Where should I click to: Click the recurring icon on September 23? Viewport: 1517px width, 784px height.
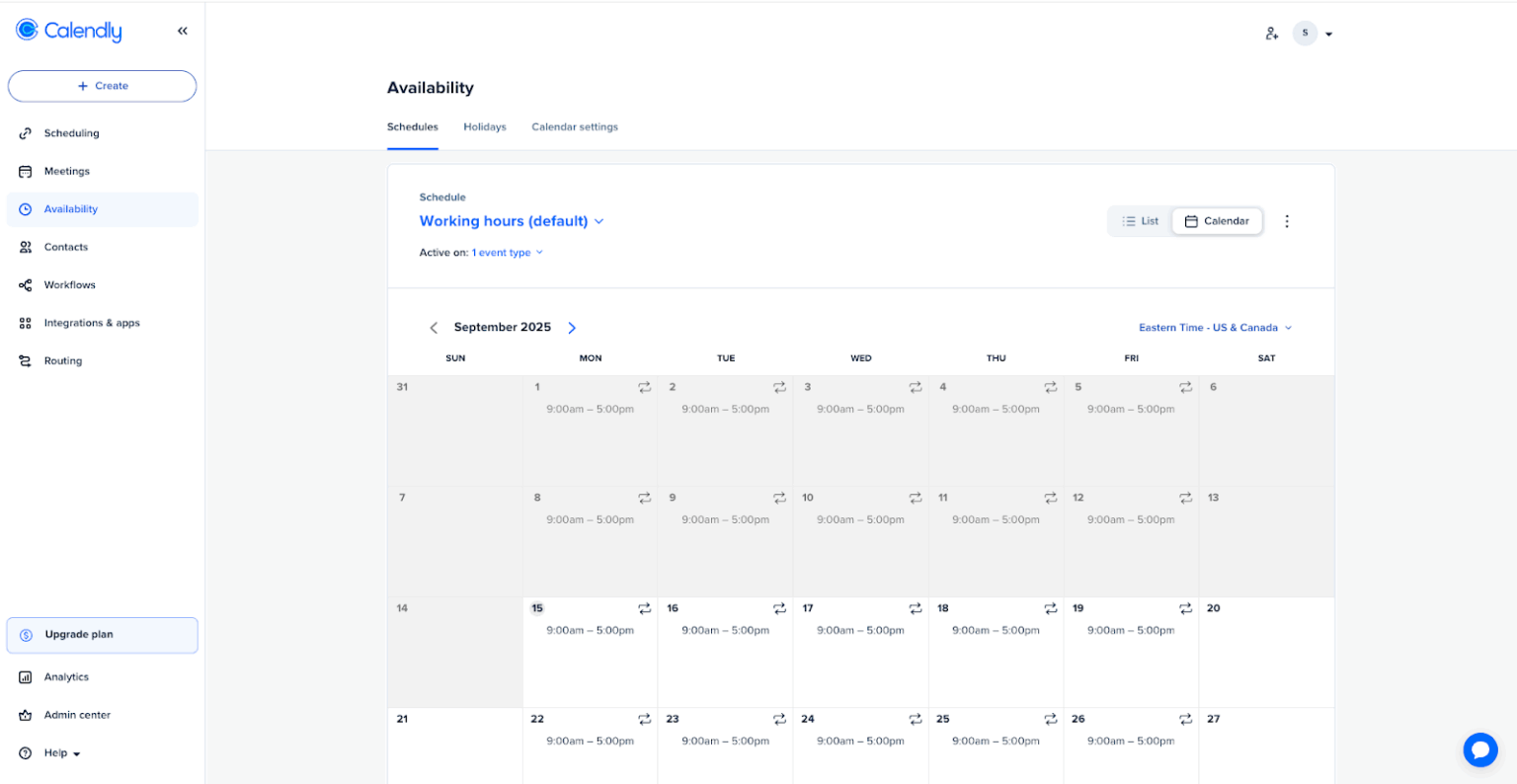tap(780, 719)
